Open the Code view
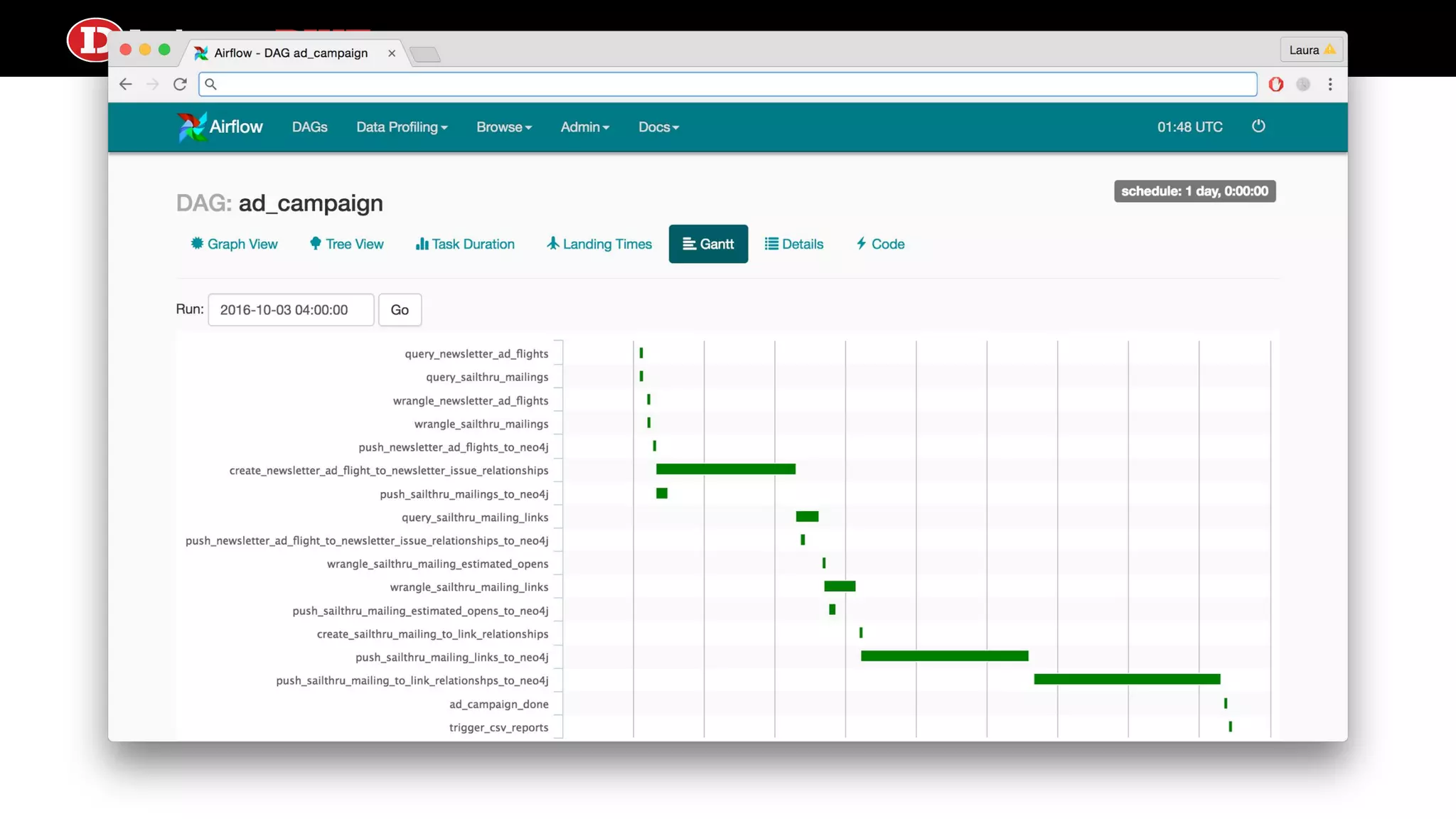The height and width of the screenshot is (819, 1456). tap(880, 244)
